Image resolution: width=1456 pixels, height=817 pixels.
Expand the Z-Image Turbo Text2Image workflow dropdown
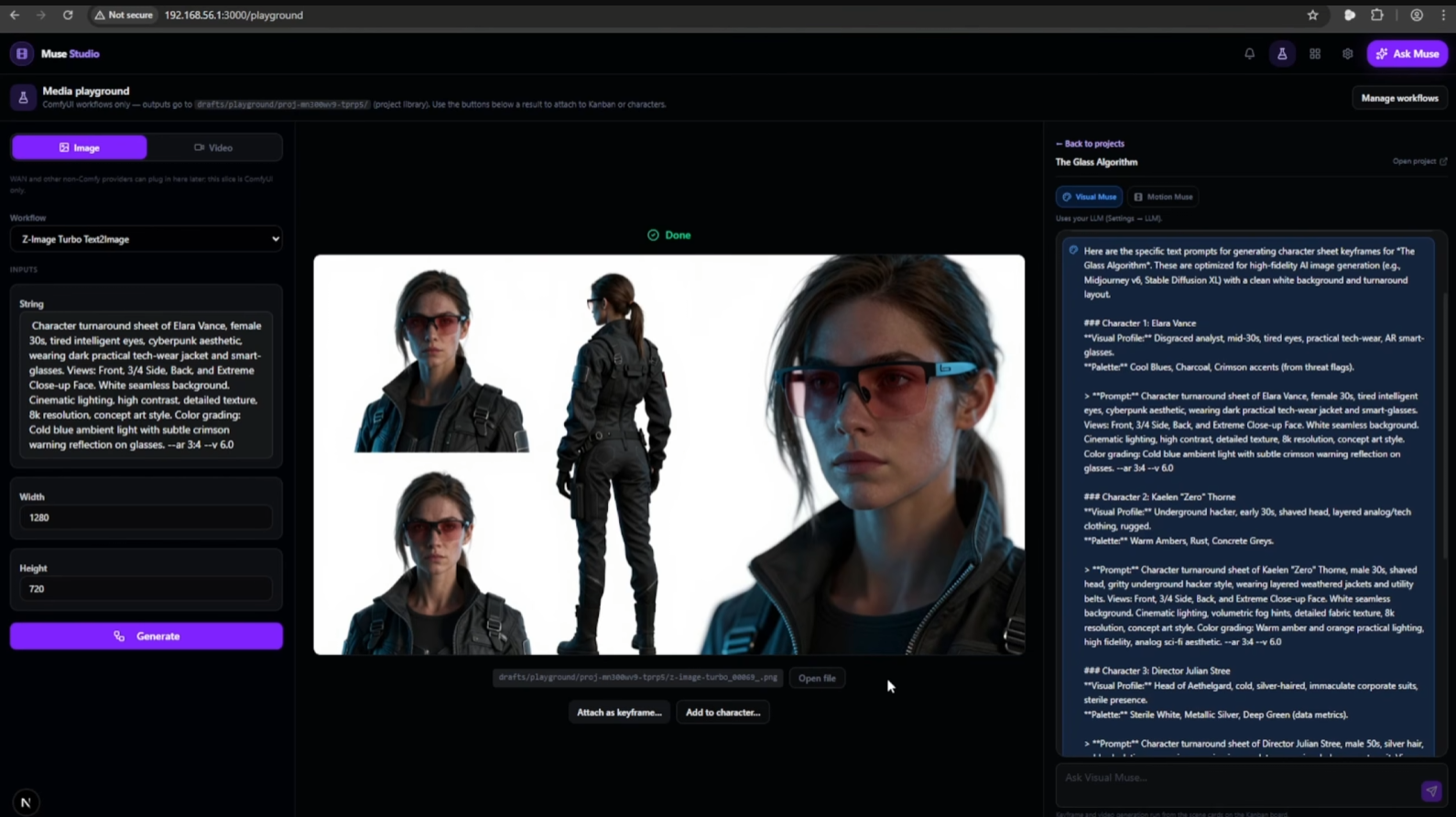tap(147, 239)
